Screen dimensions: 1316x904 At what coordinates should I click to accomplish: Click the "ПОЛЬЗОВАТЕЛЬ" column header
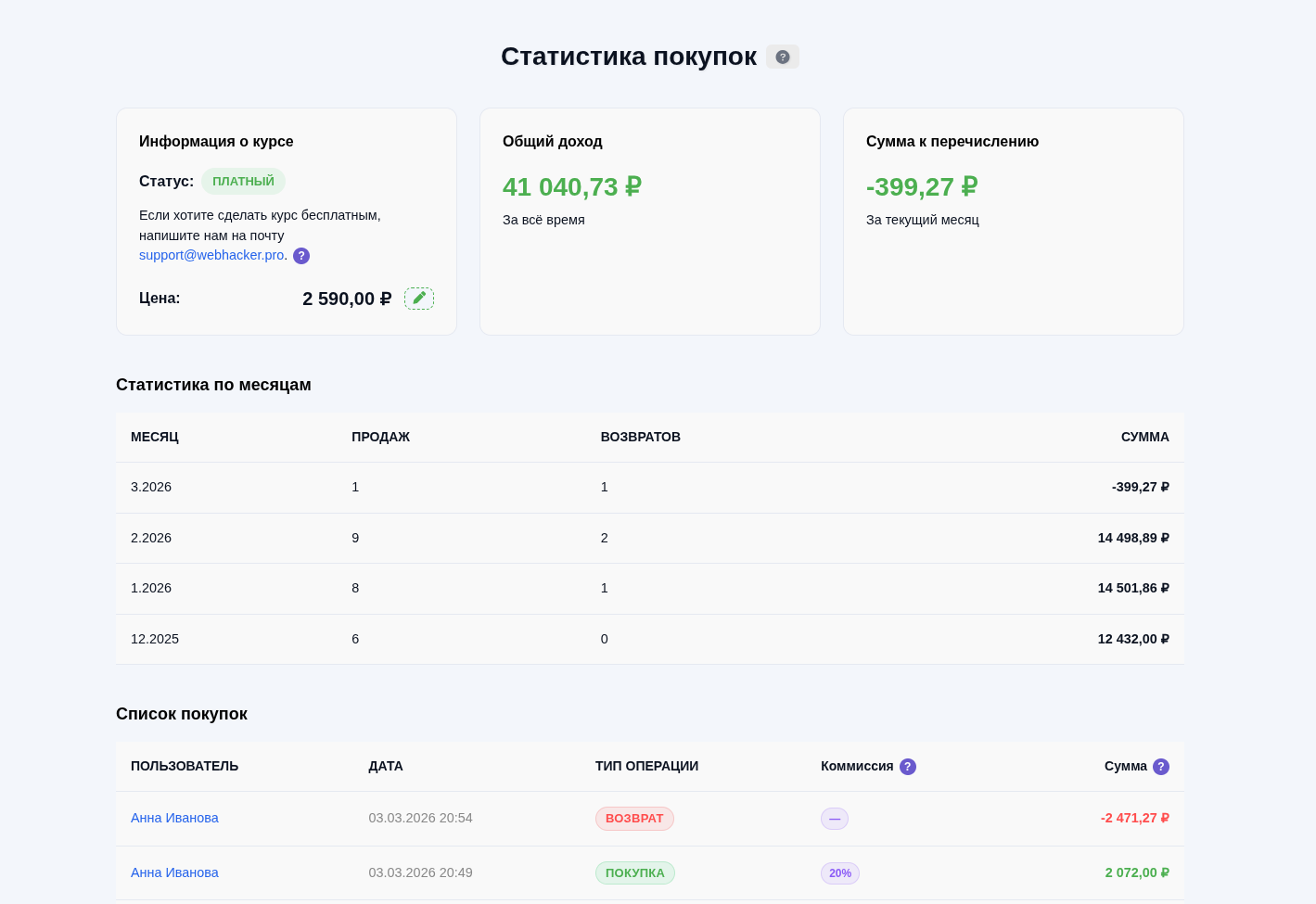(184, 766)
